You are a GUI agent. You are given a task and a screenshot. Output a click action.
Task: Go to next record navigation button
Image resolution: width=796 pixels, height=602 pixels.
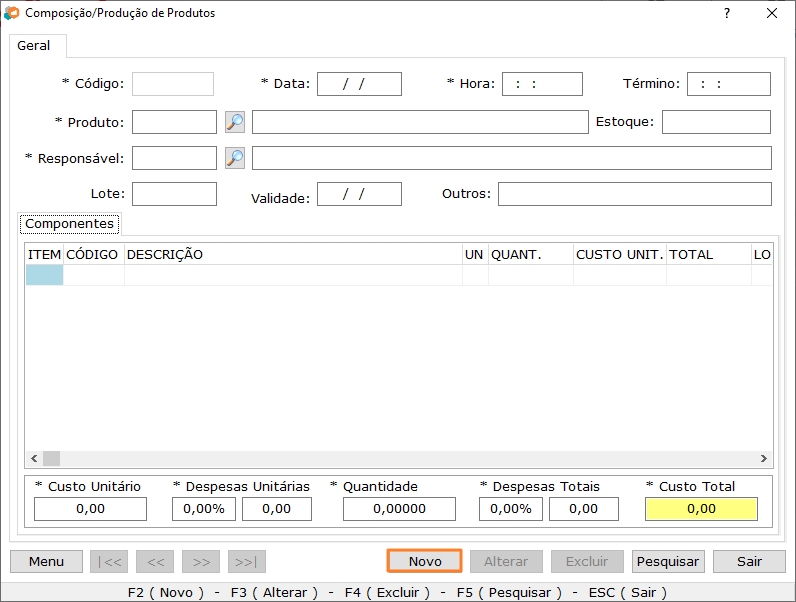(x=201, y=561)
